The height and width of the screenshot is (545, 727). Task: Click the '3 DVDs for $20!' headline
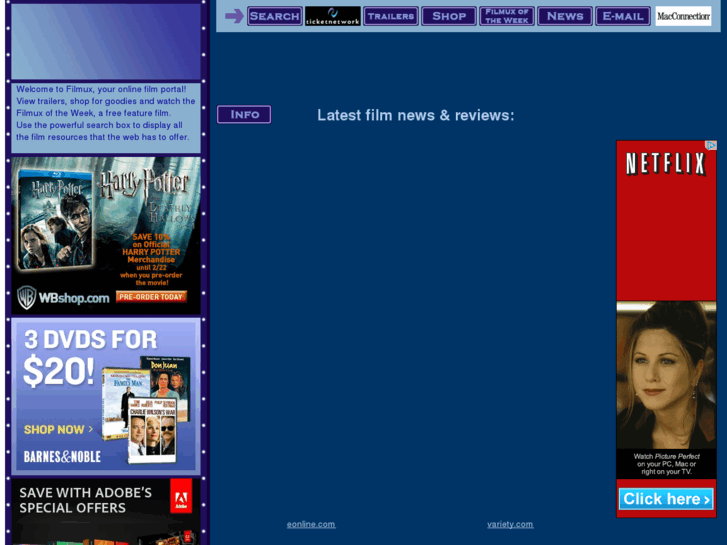[90, 358]
